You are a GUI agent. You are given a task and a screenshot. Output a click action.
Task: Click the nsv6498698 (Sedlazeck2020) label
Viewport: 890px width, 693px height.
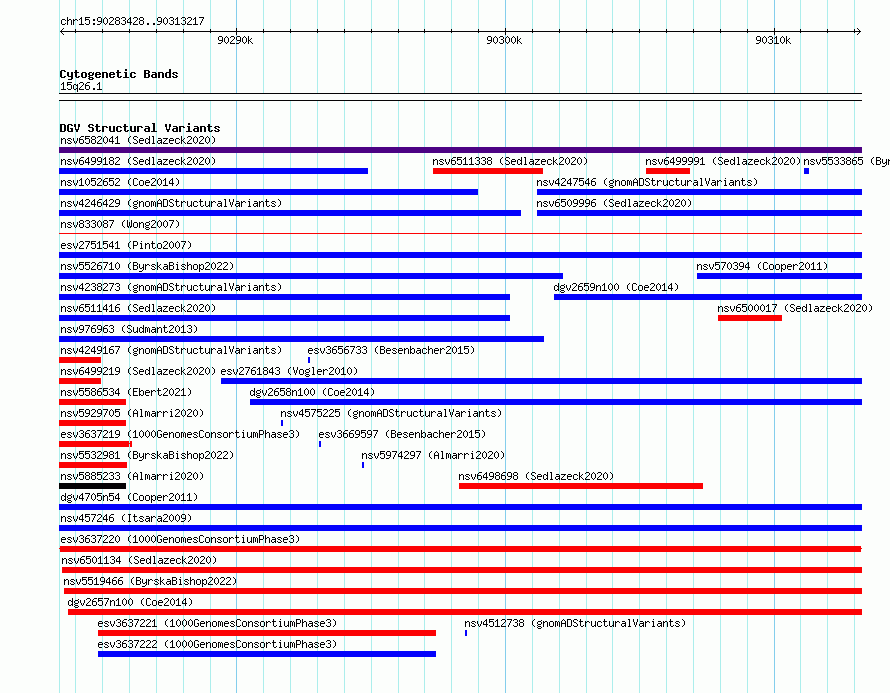click(x=536, y=476)
